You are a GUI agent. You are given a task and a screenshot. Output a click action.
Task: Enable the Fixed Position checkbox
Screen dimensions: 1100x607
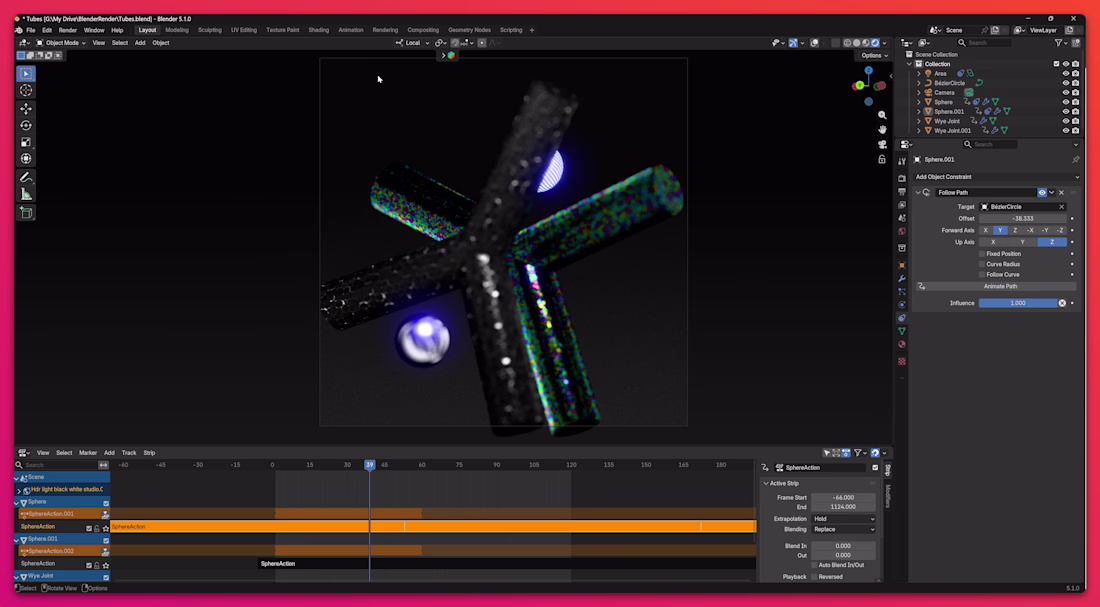click(x=982, y=254)
